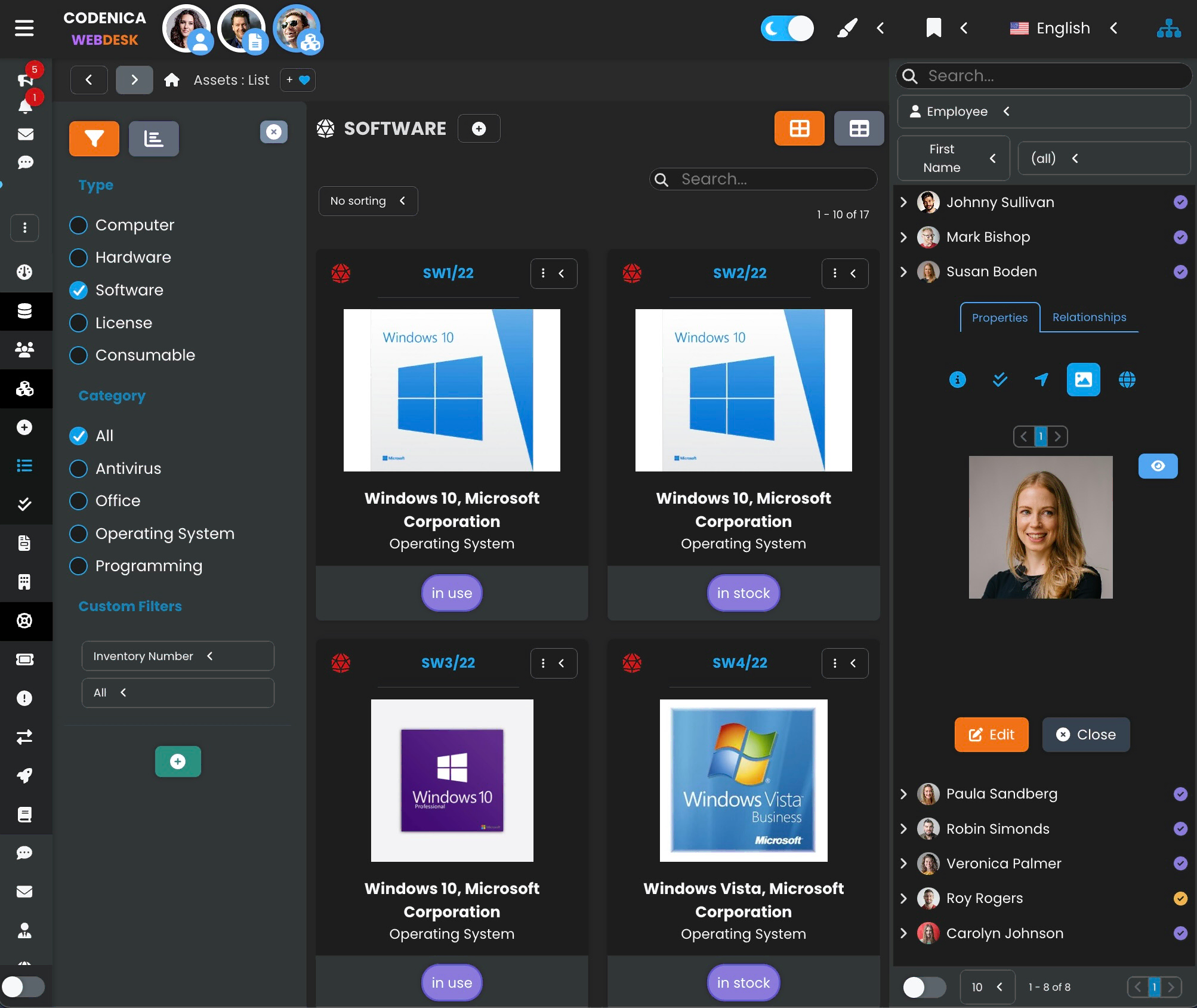Select the globe icon in the employee panel

[1127, 380]
